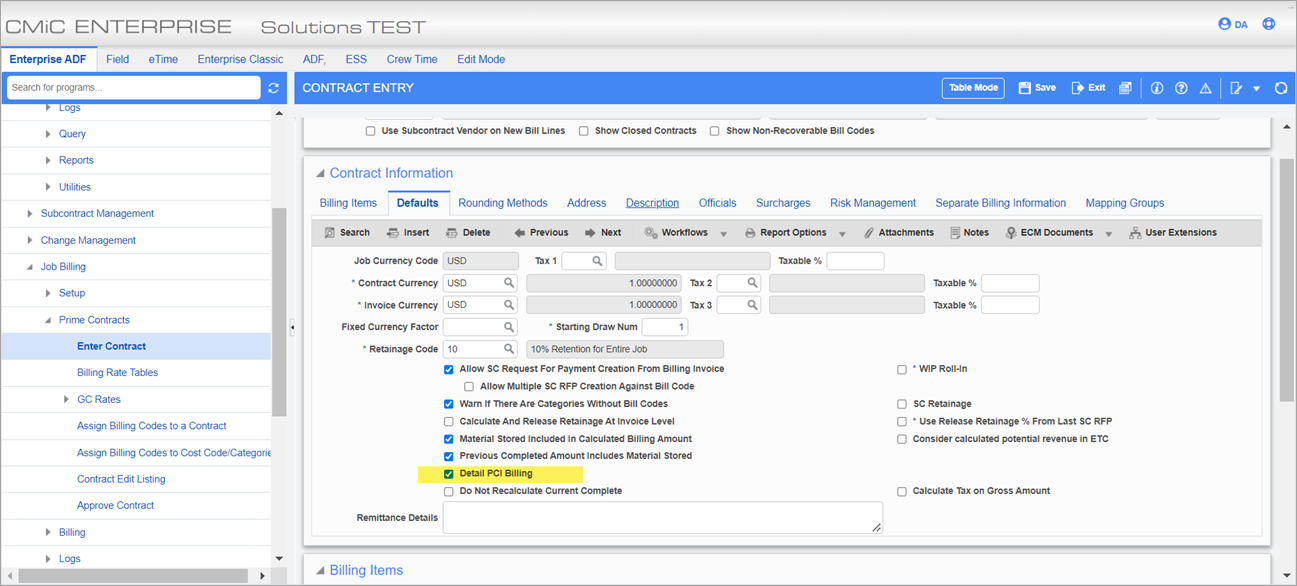Viewport: 1297px width, 586px height.
Task: Click the Delete toolbar item
Action: point(468,232)
